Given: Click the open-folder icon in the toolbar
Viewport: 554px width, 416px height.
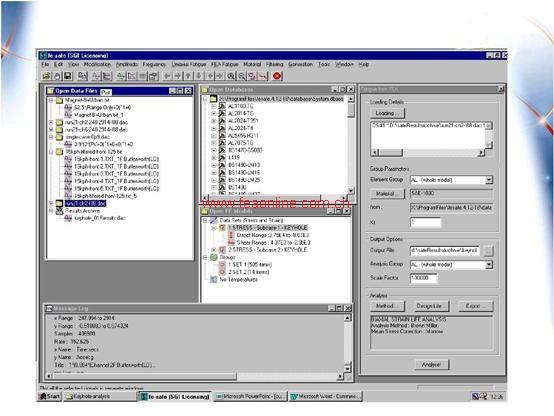Looking at the screenshot, I should 46,76.
